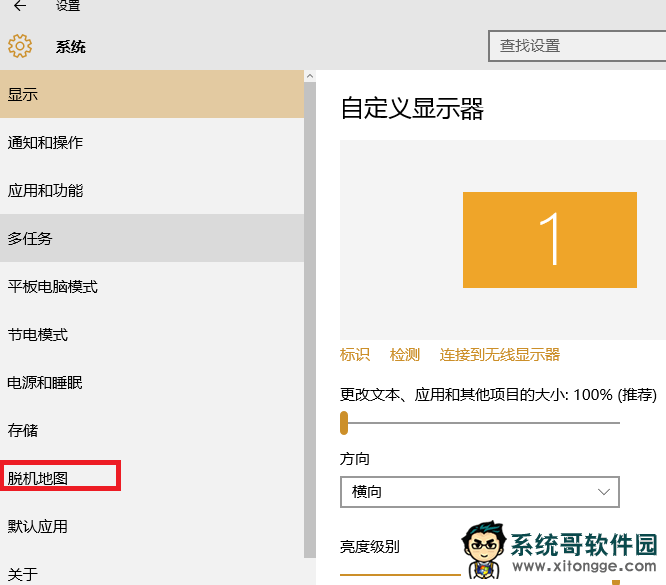This screenshot has width=666, height=585.
Task: Open 应用和功能 settings page
Action: click(x=150, y=191)
